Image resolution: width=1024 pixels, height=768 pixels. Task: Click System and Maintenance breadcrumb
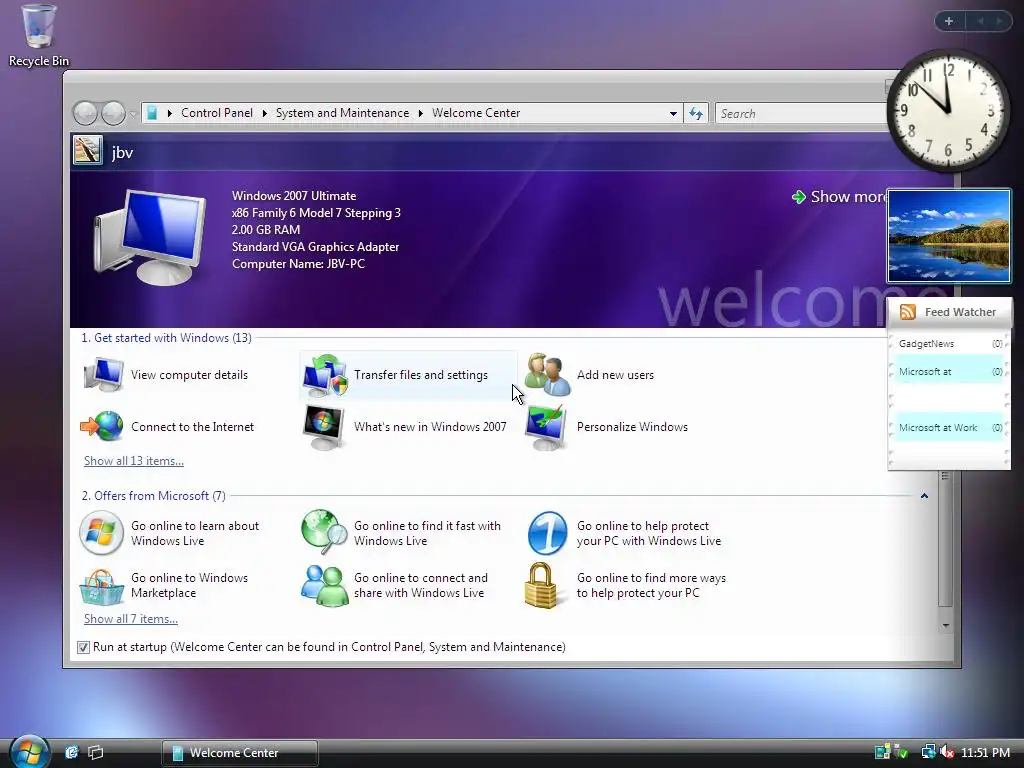tap(342, 113)
